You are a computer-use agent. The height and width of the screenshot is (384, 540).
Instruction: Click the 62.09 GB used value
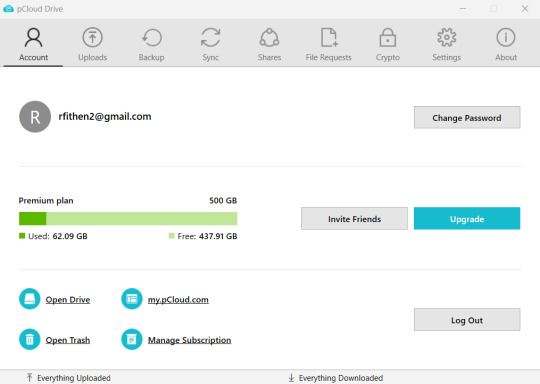pyautogui.click(x=70, y=236)
